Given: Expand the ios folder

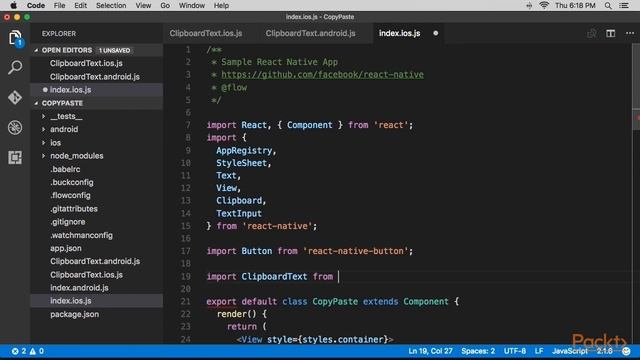Looking at the screenshot, I should 43,143.
